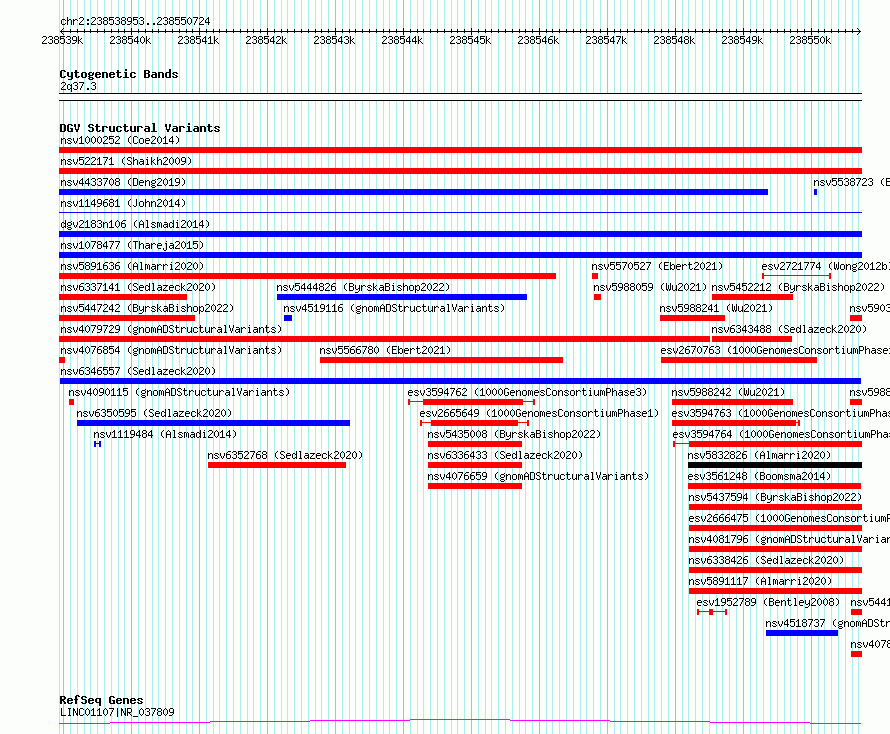Screen dimensions: 890x734
Task: Click nsv6336433 (Sedlazeck2020) label
Action: (x=505, y=455)
